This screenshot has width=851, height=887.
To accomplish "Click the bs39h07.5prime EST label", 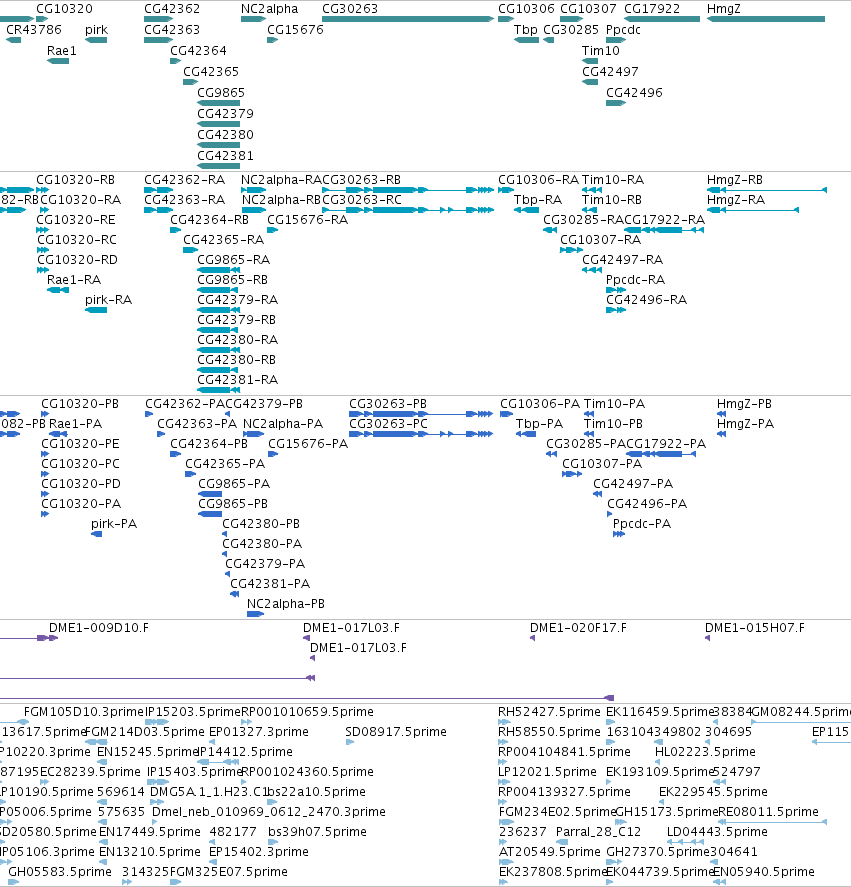I will pyautogui.click(x=317, y=832).
